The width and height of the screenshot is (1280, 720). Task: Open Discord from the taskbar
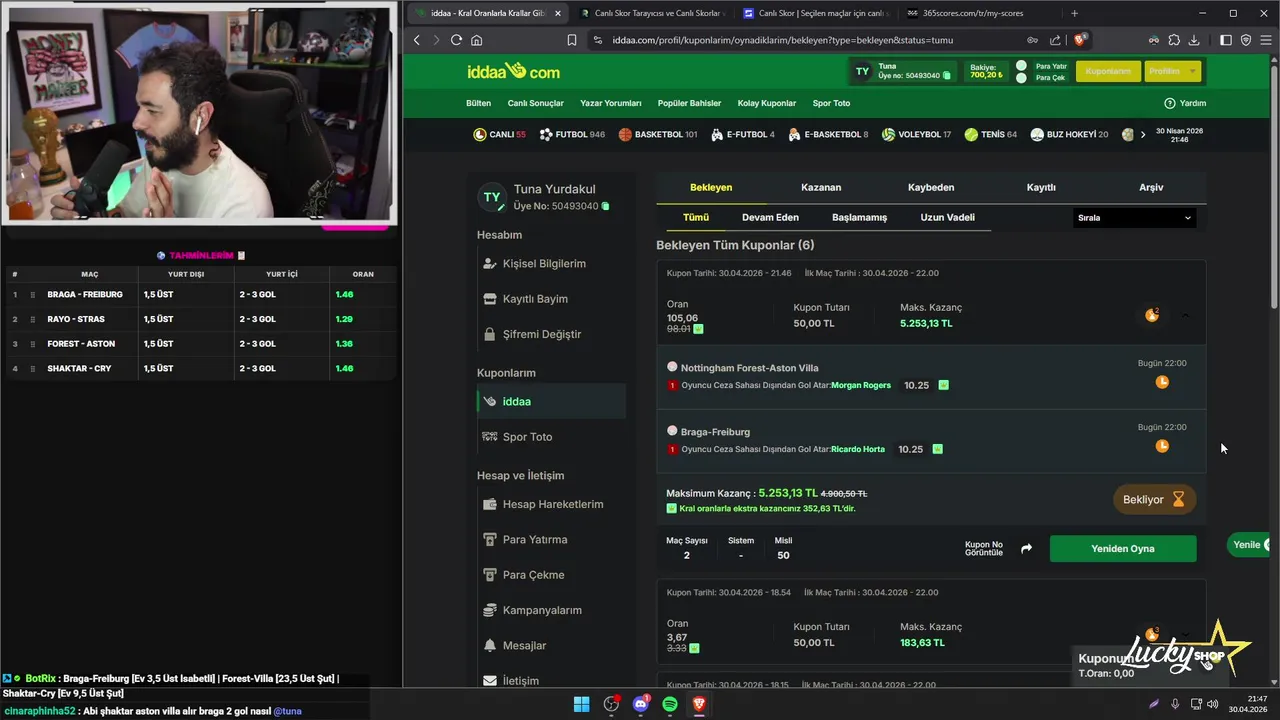[x=641, y=704]
